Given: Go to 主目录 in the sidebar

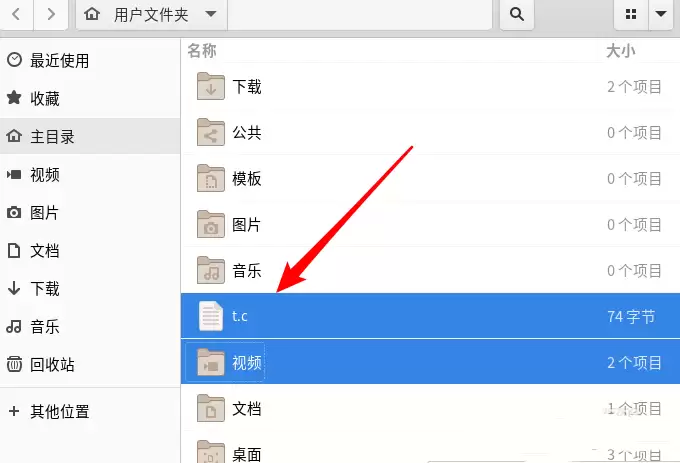Looking at the screenshot, I should point(52,137).
